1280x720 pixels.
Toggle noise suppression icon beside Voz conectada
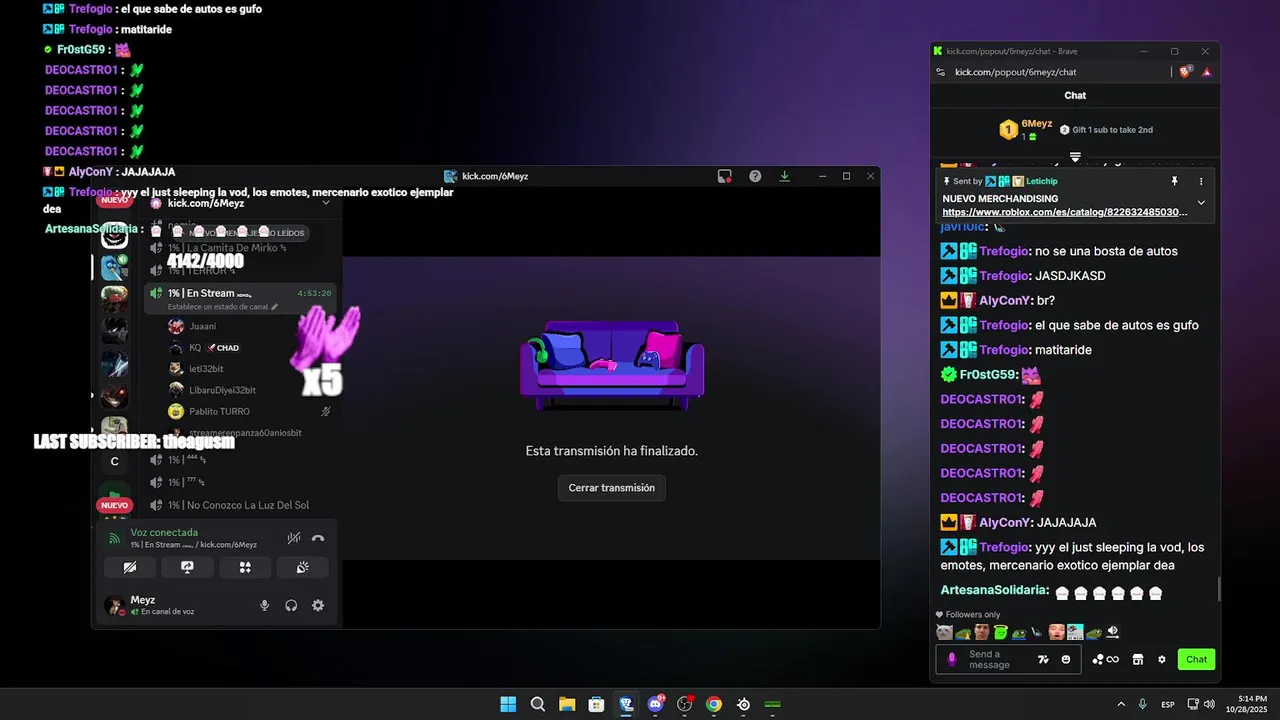(x=293, y=538)
